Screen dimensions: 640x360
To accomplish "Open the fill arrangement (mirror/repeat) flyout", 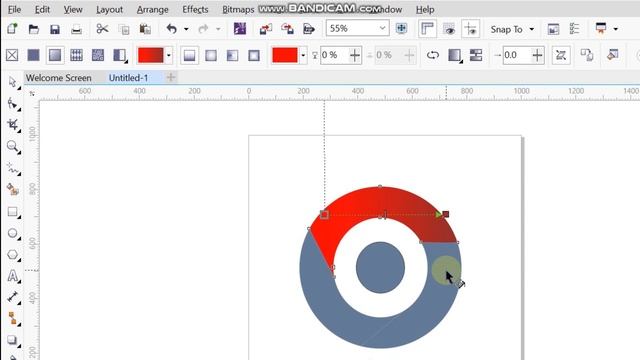I will pyautogui.click(x=455, y=56).
